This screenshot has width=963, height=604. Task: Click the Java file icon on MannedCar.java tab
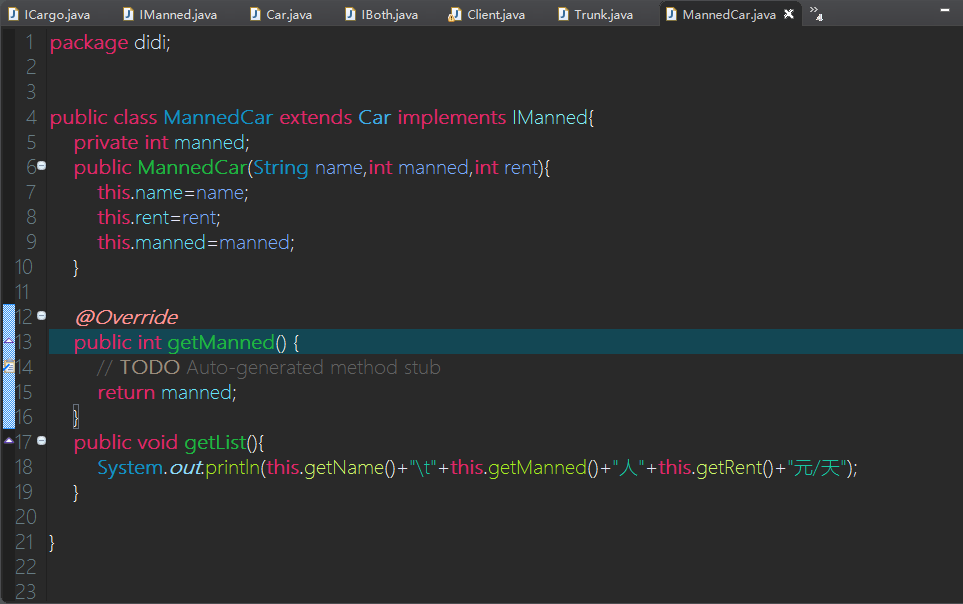tap(671, 15)
